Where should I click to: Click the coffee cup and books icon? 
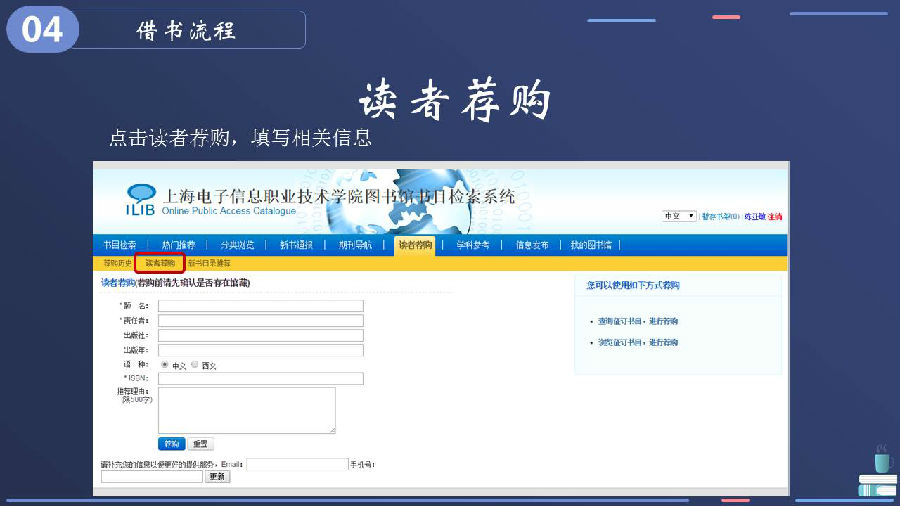(x=876, y=474)
